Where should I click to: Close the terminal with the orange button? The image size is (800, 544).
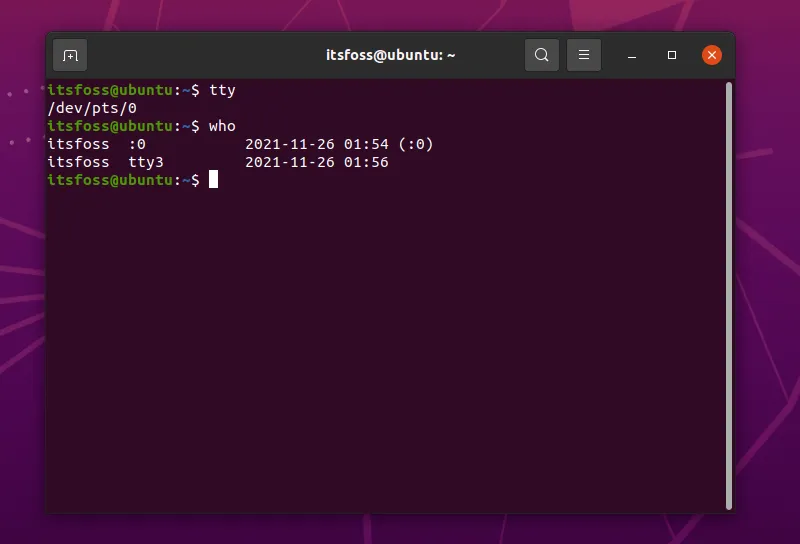(712, 55)
